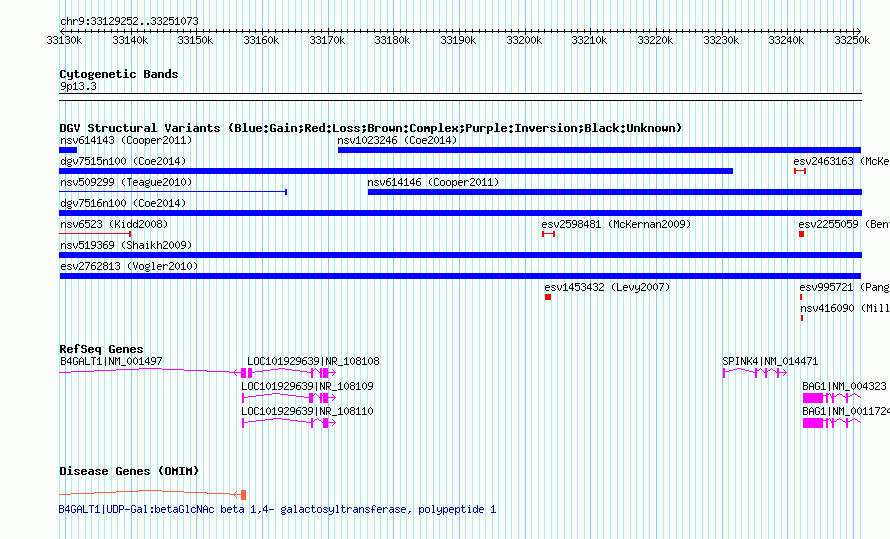Select the BAG1|NM_004323 gene label

(x=844, y=386)
